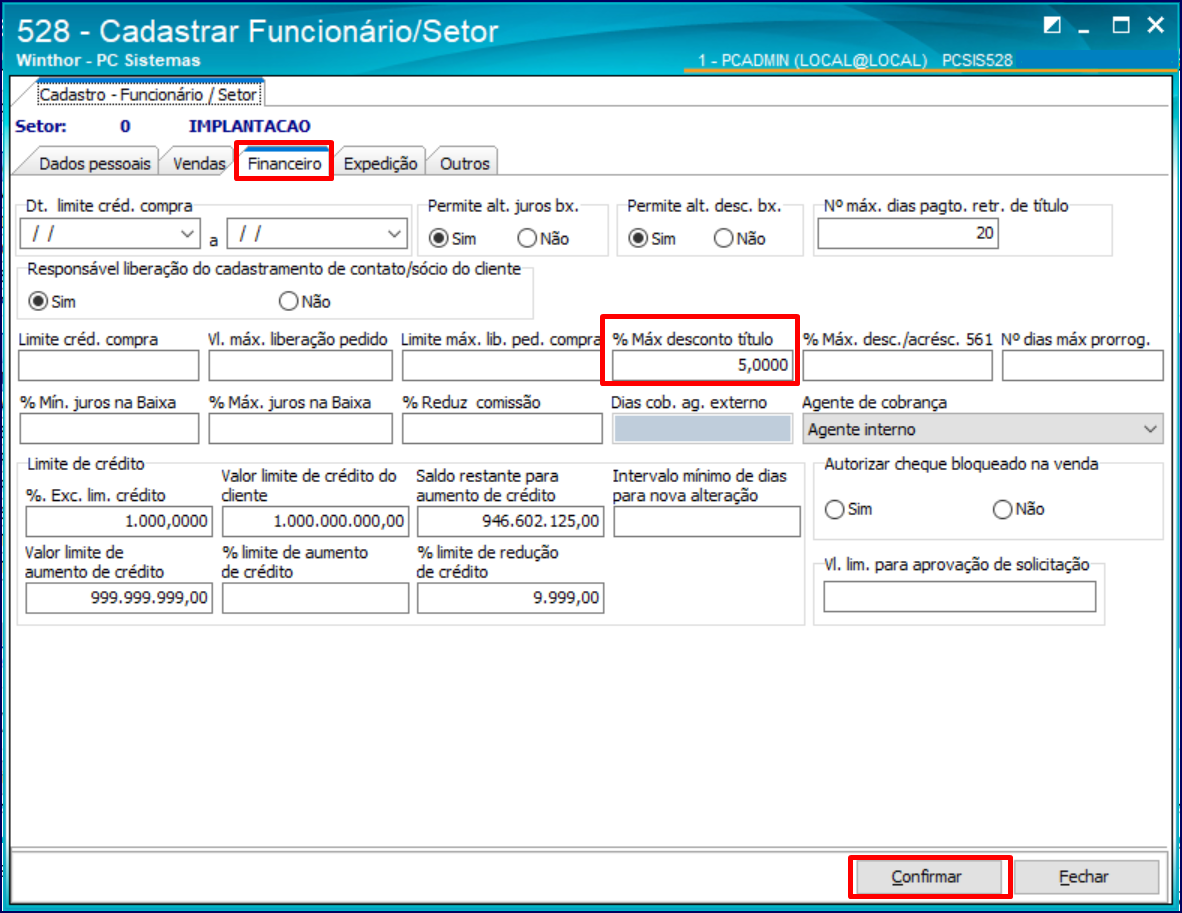Click the % Máx. desc./acrésc. 561 field
This screenshot has width=1182, height=913.
point(897,366)
